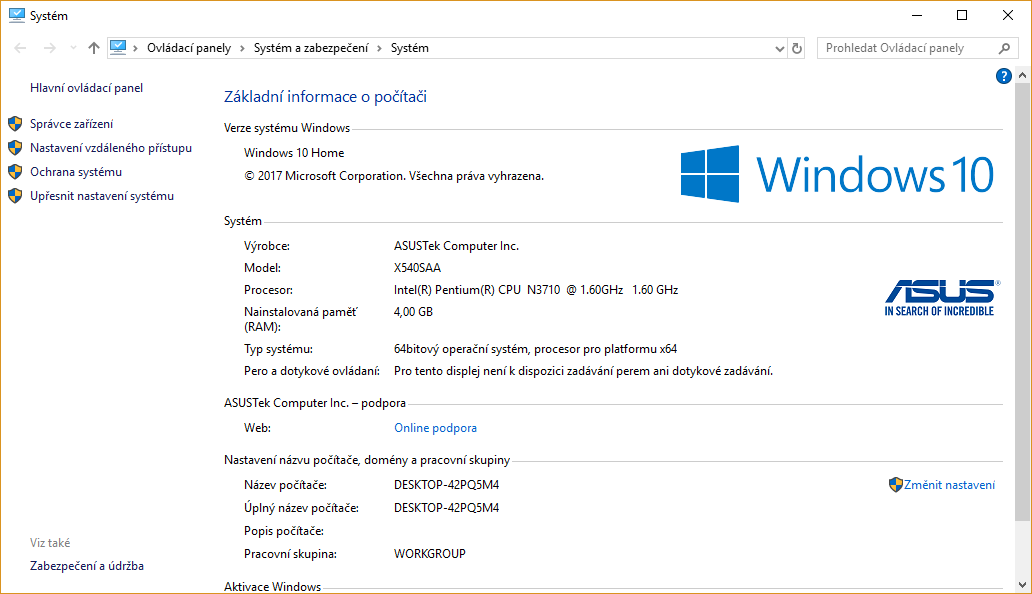Image resolution: width=1032 pixels, height=594 pixels.
Task: Click the shield icon beside Změnit nastavení
Action: [x=895, y=485]
